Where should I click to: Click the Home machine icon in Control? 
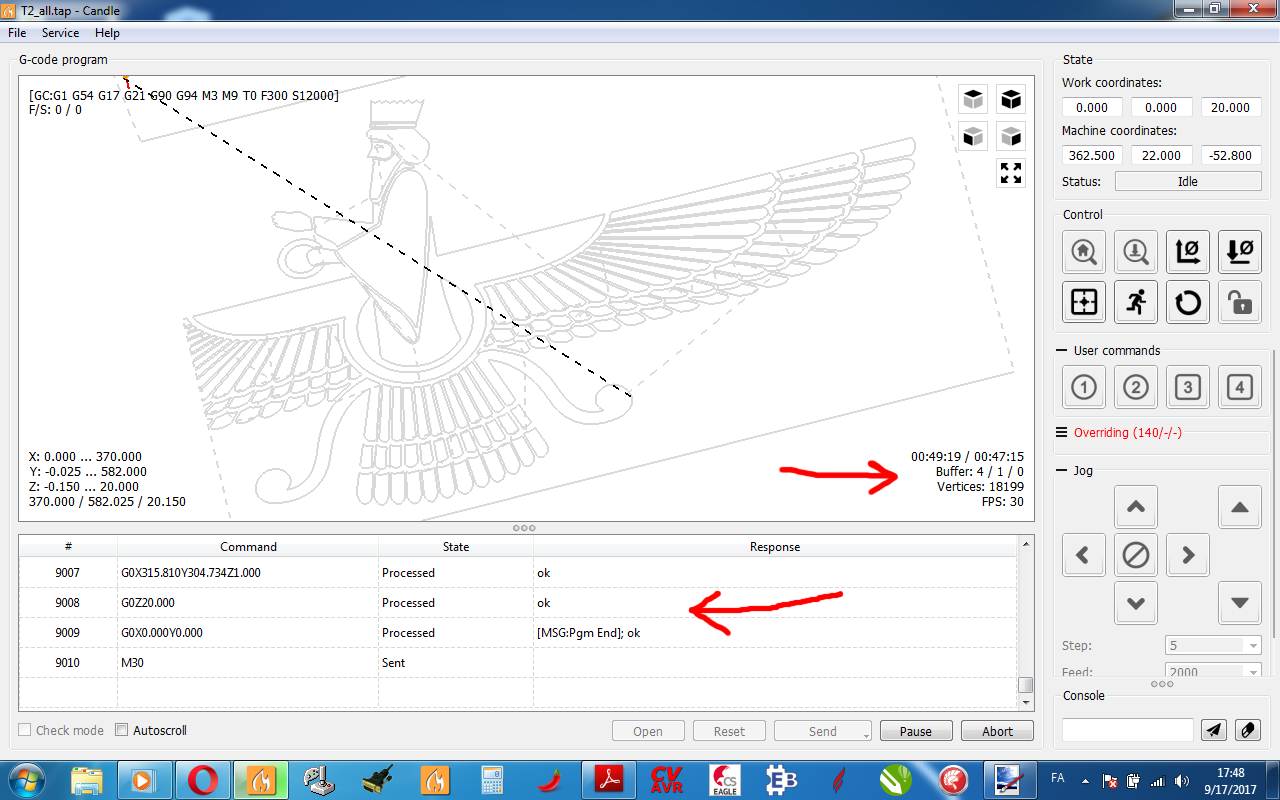1084,252
